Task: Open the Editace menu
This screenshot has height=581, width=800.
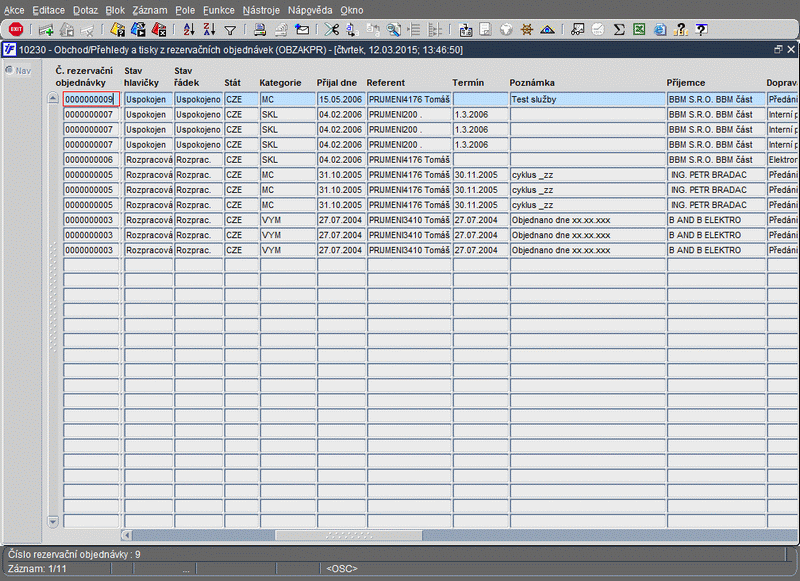Action: coord(48,10)
